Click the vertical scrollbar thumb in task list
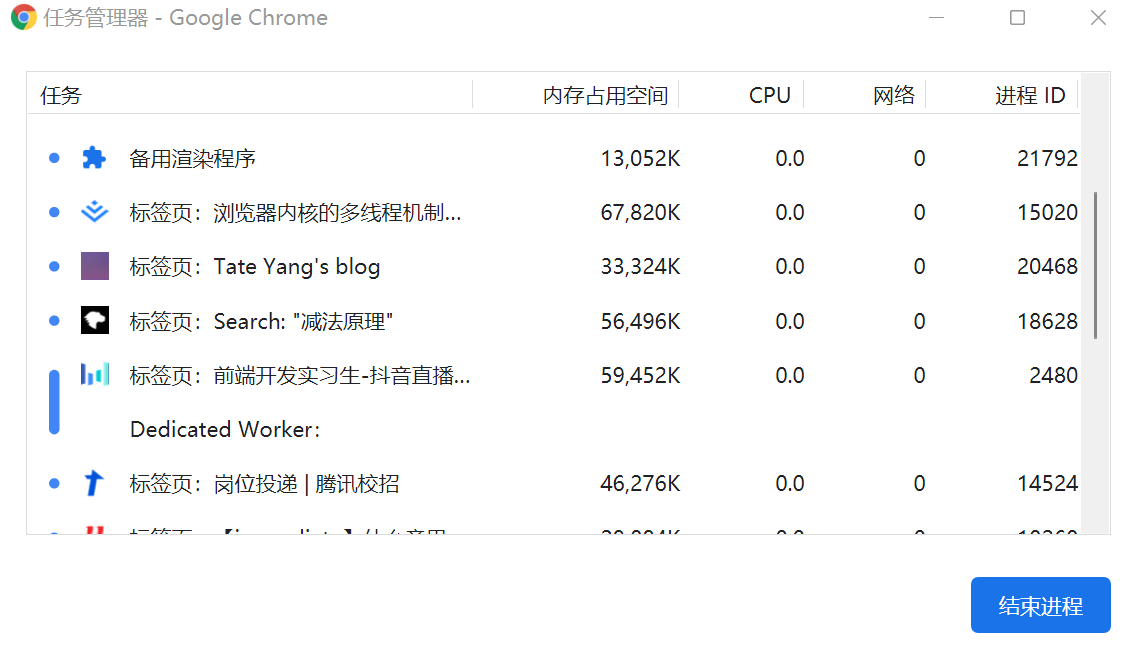 1096,265
